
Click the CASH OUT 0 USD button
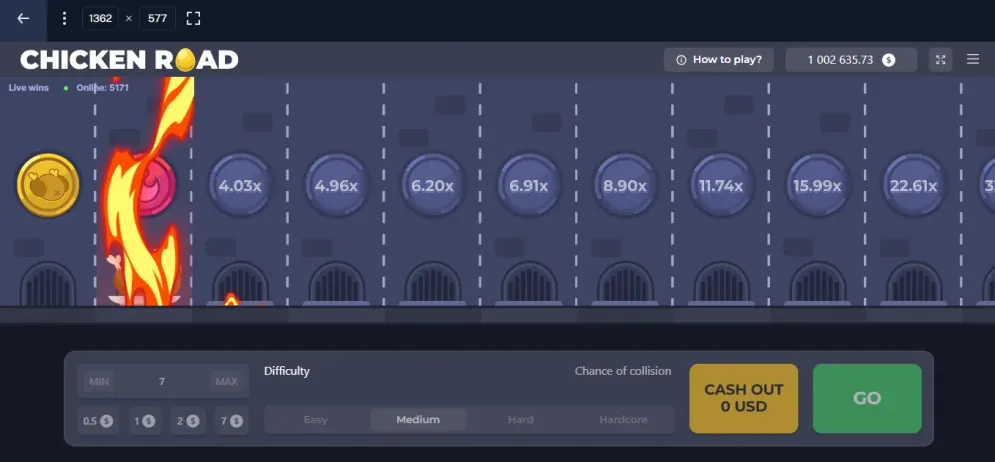pyautogui.click(x=744, y=398)
